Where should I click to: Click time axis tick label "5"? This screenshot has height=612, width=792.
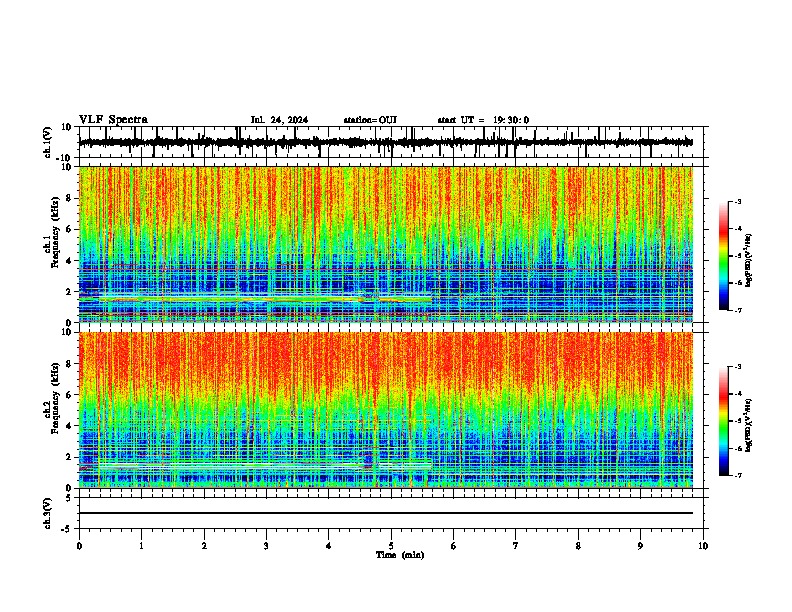(391, 546)
